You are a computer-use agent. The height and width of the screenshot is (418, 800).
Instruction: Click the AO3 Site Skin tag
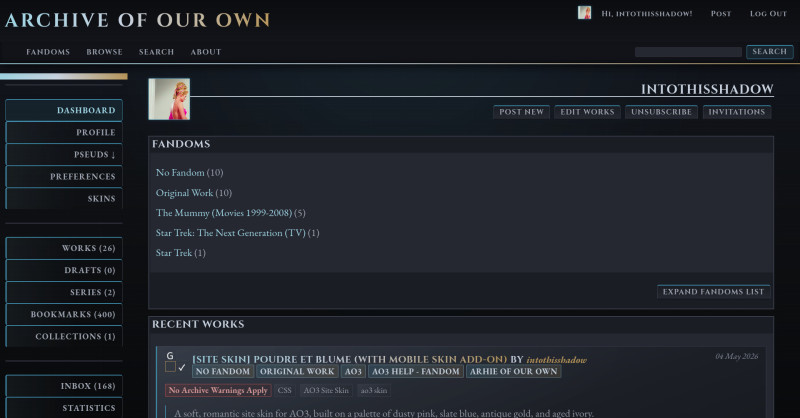[326, 390]
